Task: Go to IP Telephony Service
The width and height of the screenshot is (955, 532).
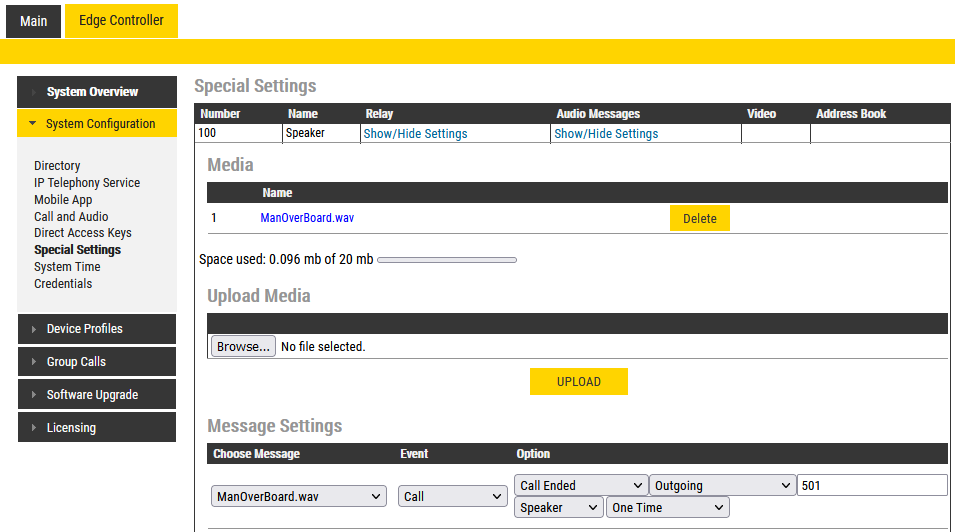Action: coord(87,183)
